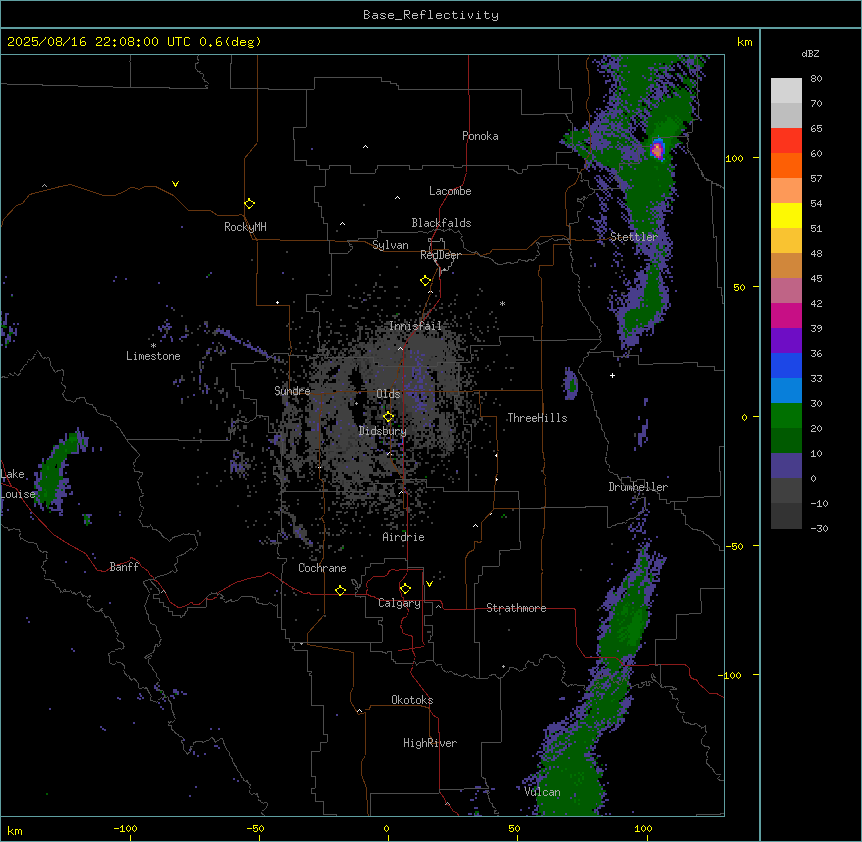The height and width of the screenshot is (842, 862).
Task: Select the white plus marker north of Drumheller
Action: [x=612, y=375]
